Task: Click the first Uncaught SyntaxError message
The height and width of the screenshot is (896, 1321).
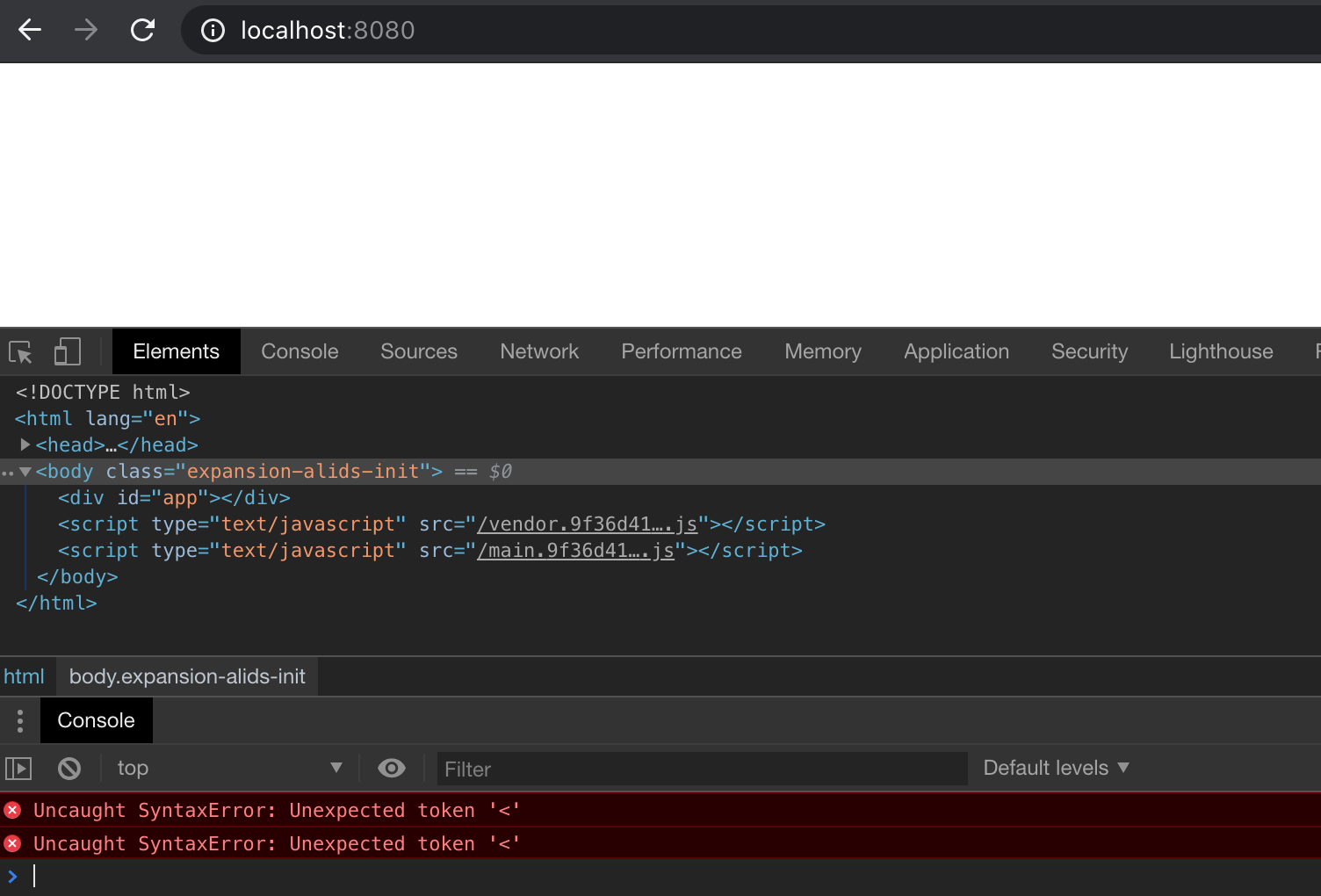Action: click(277, 810)
